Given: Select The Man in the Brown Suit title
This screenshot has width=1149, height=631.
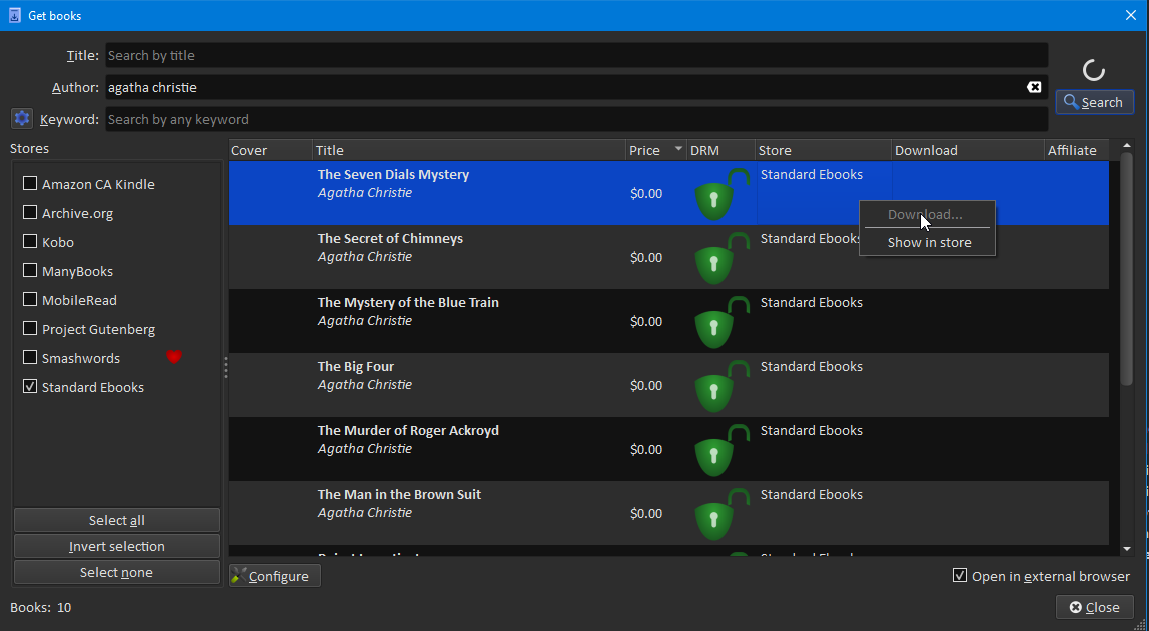Looking at the screenshot, I should 399,494.
